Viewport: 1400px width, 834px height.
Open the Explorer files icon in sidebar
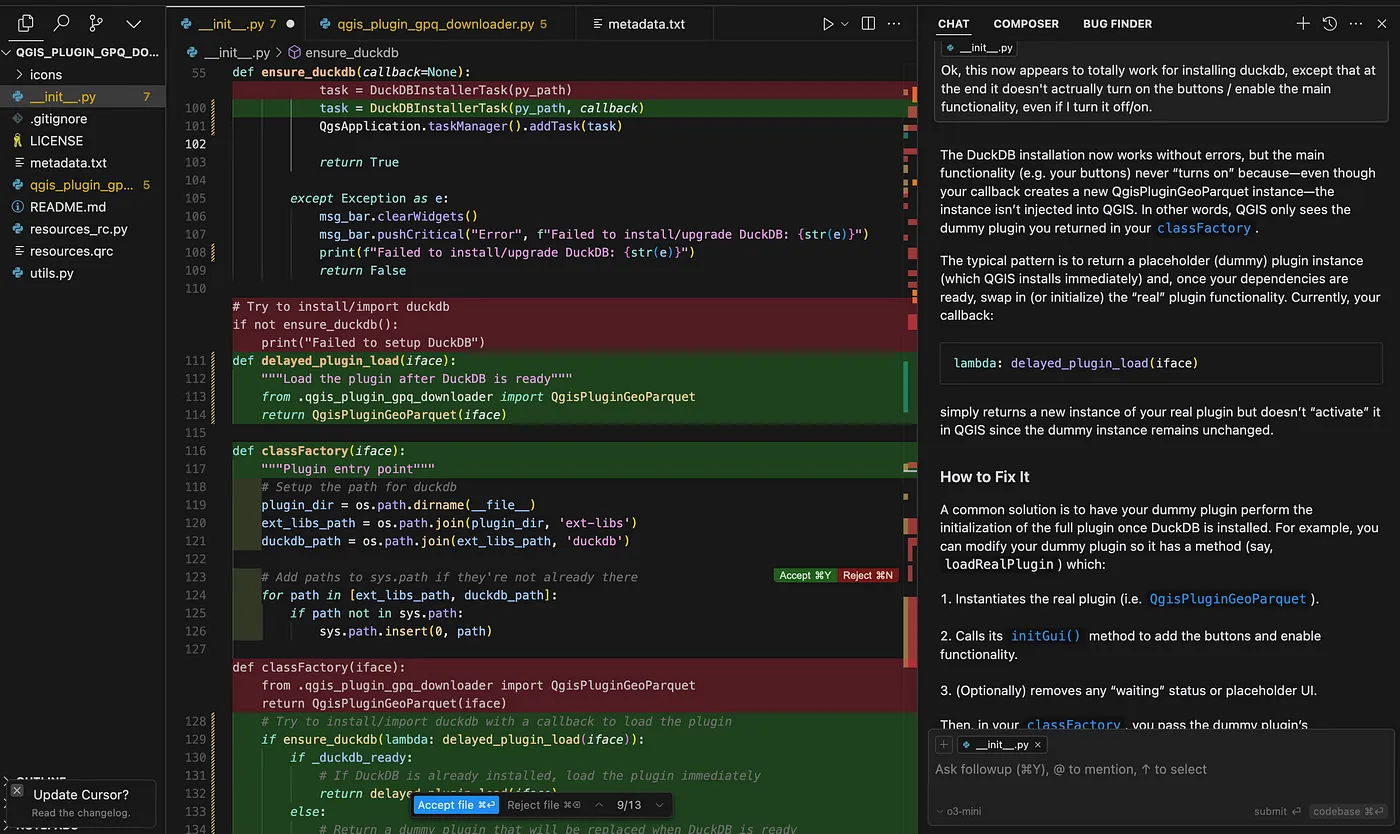tap(26, 23)
